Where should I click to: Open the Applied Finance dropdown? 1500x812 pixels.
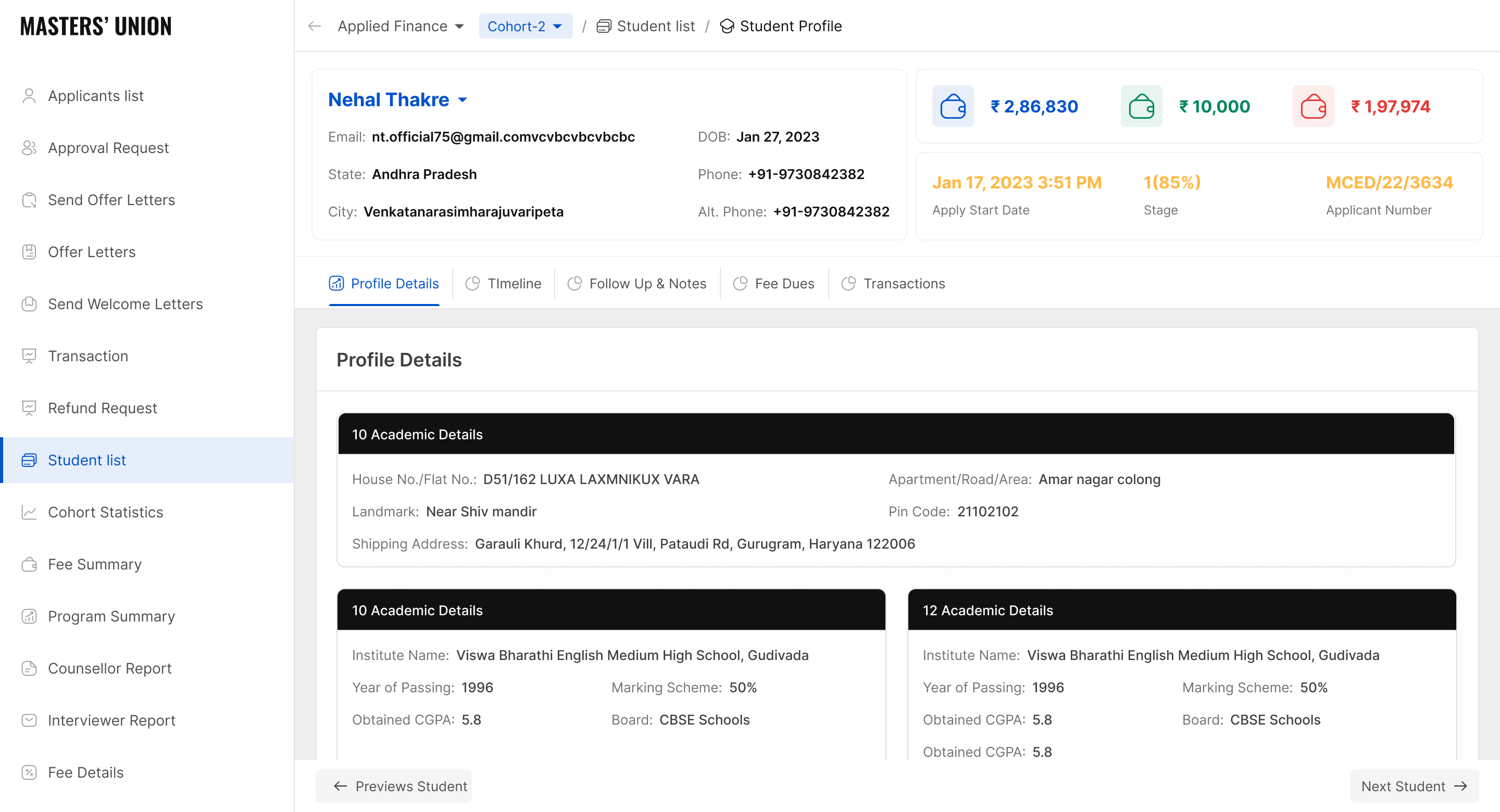401,26
